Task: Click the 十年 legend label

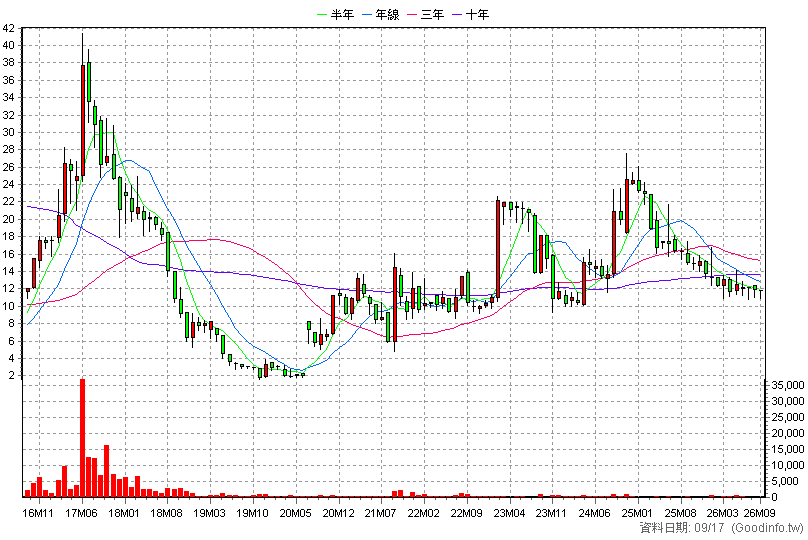Action: pos(478,14)
